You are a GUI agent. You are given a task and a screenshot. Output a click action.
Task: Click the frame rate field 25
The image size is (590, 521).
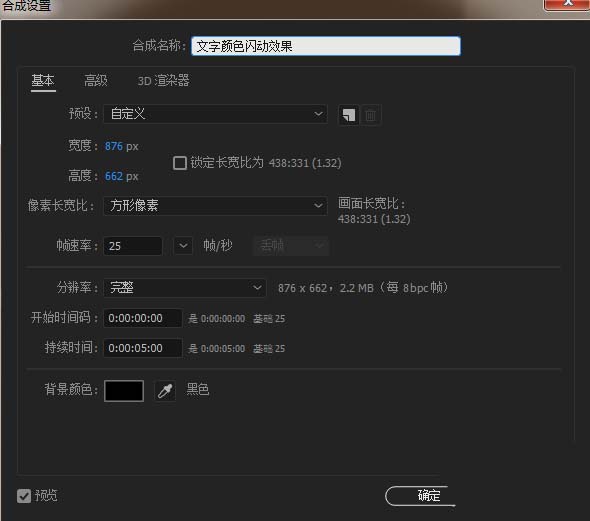(x=133, y=246)
